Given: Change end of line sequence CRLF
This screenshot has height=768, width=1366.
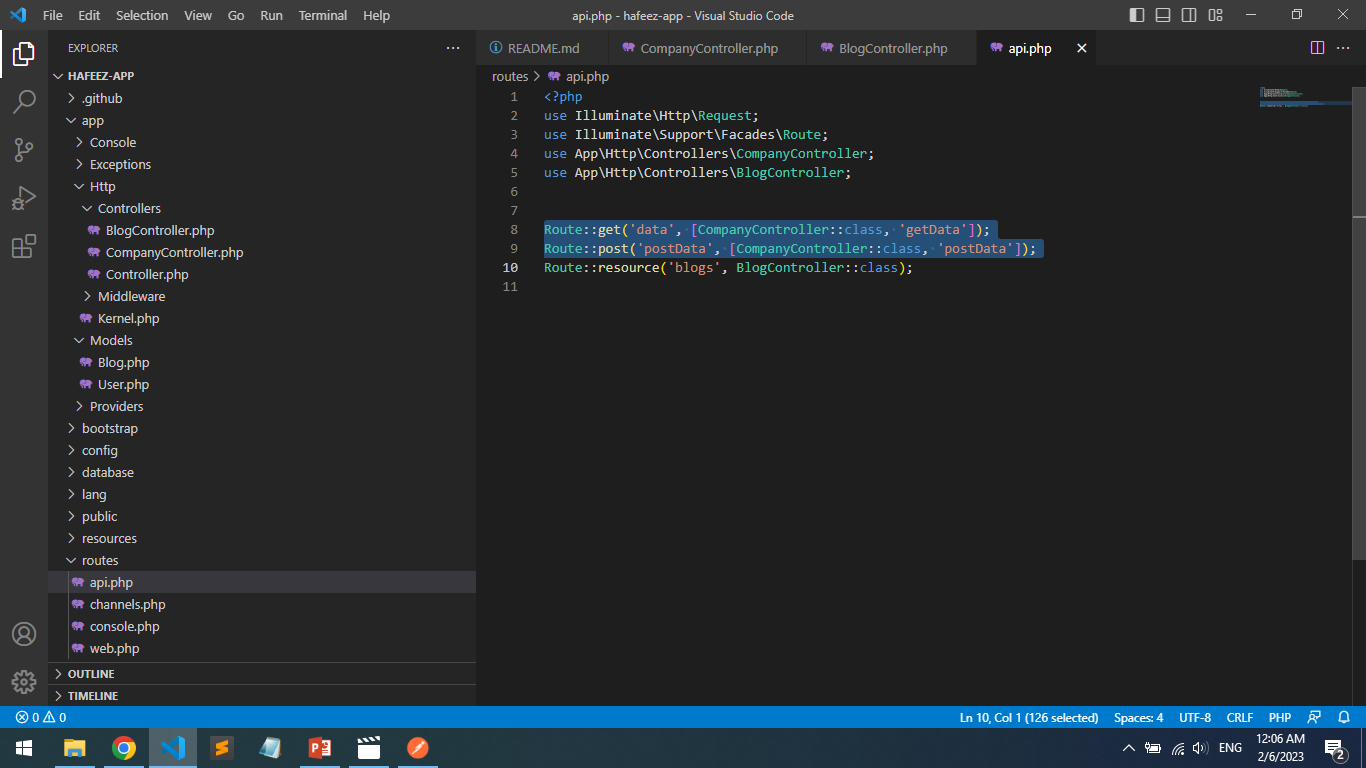Looking at the screenshot, I should (x=1240, y=718).
